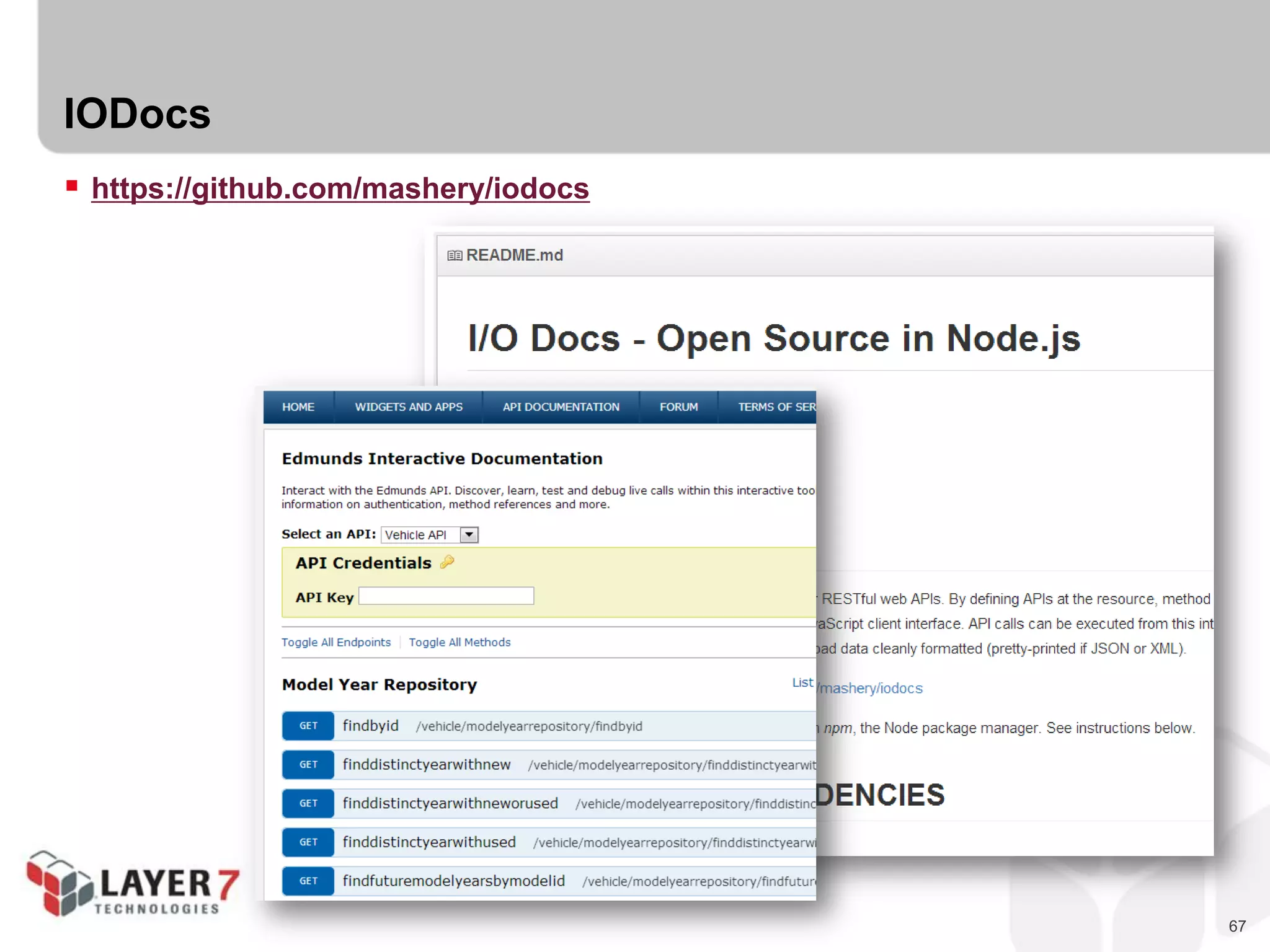Click Toggle All Methods link
The image size is (1270, 952).
click(460, 642)
